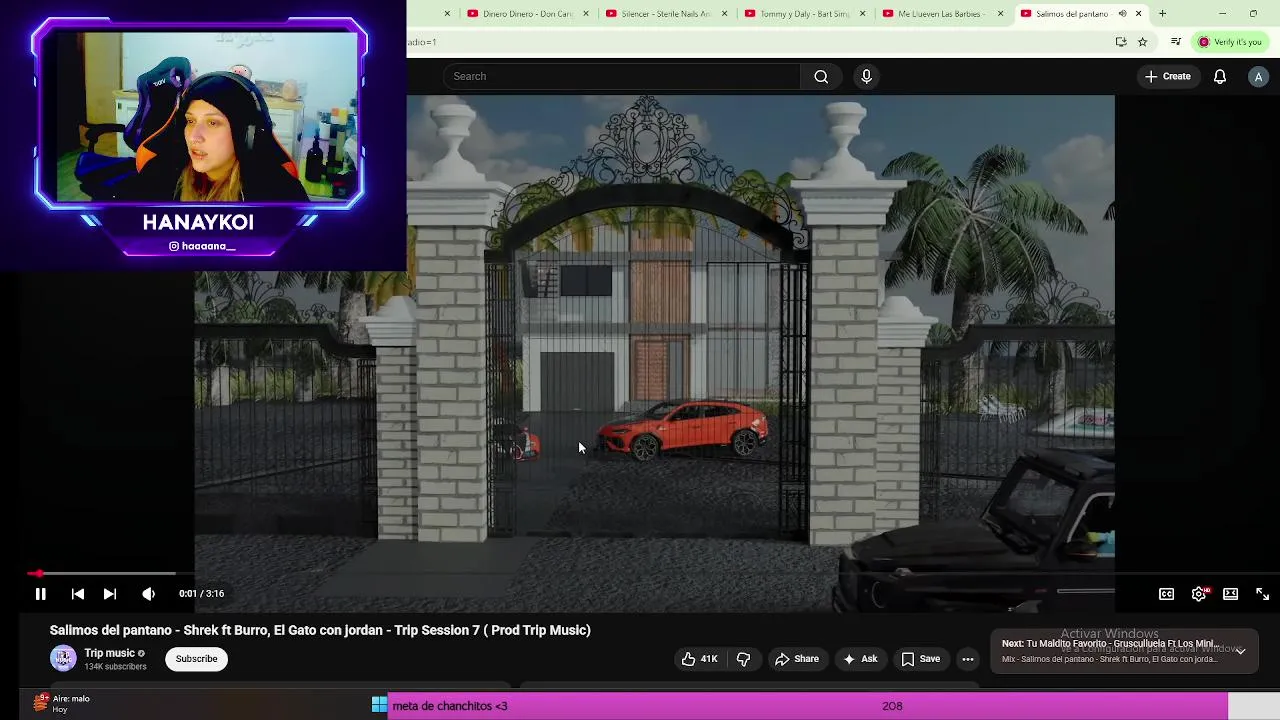
Task: Dislike the video
Action: point(743,659)
